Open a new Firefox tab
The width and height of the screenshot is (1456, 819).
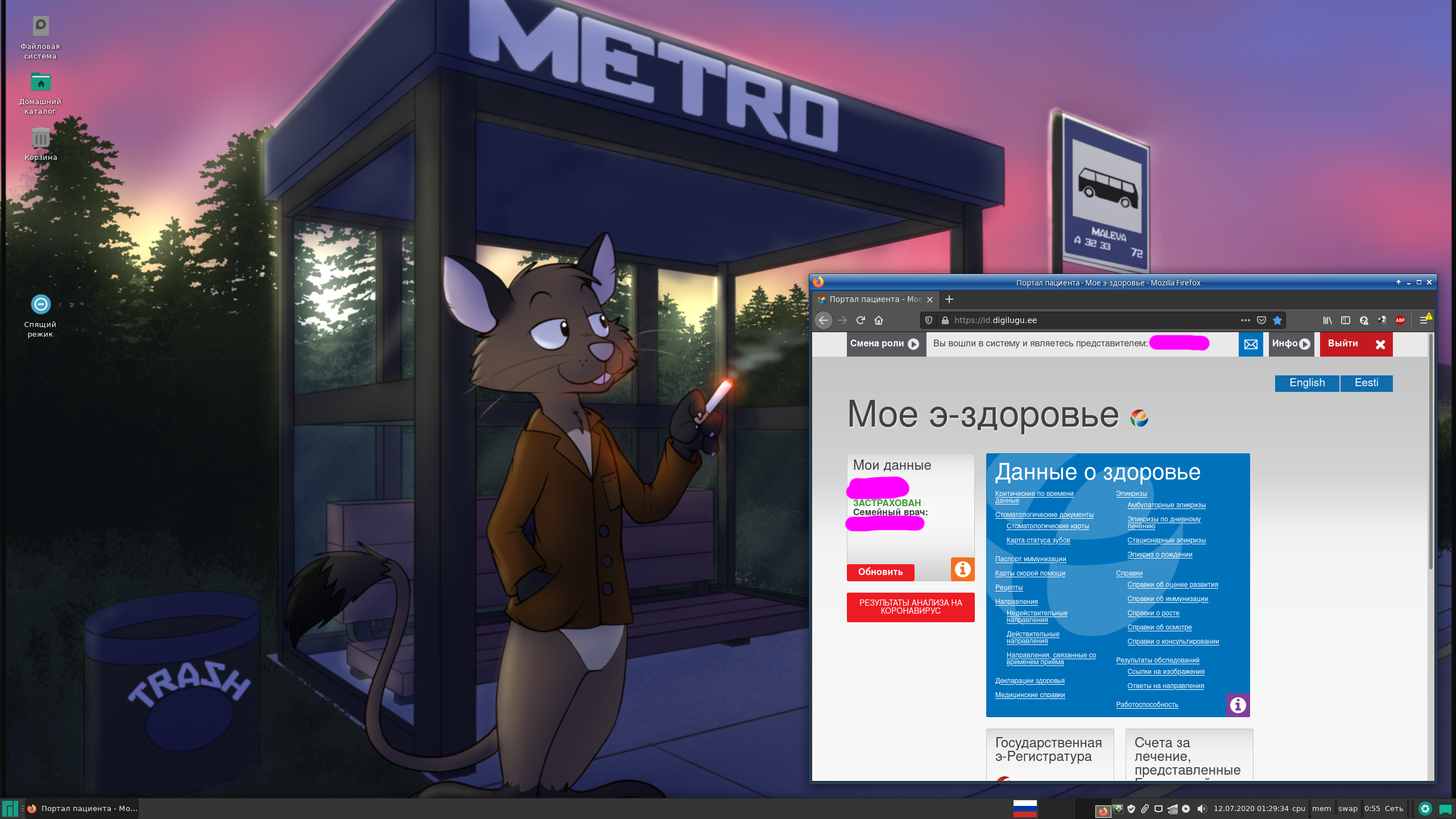tap(949, 299)
